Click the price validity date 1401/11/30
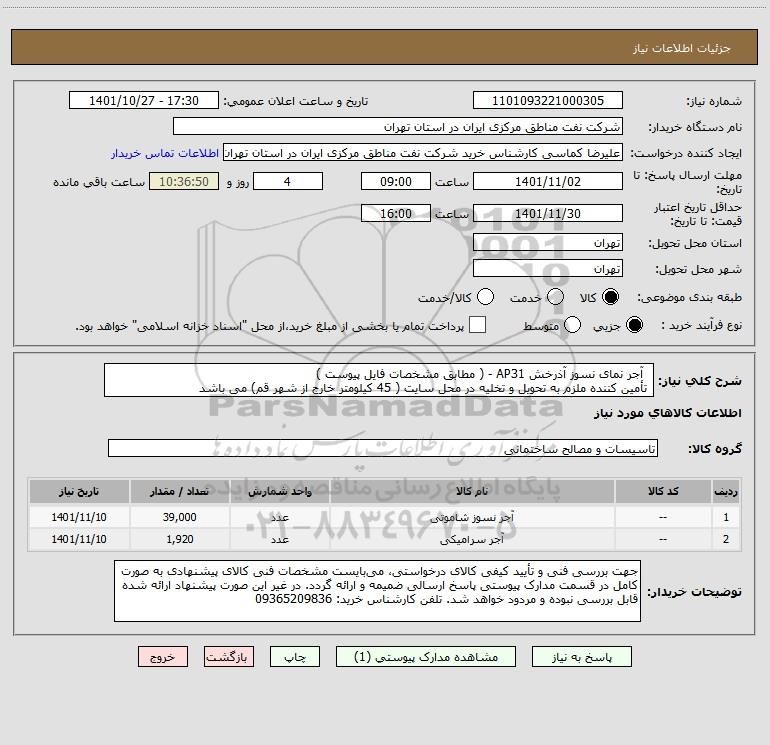 click(x=548, y=214)
